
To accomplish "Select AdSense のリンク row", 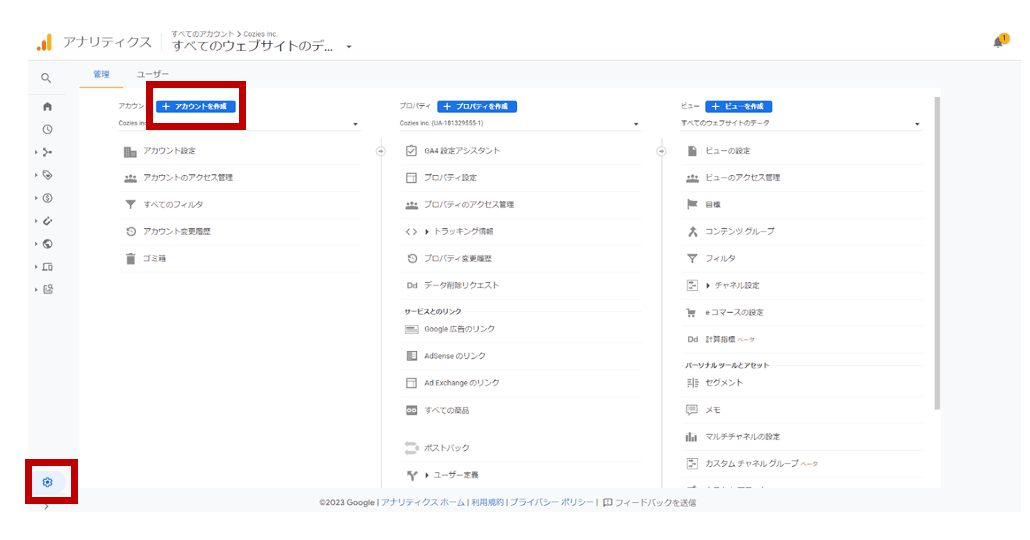I will pyautogui.click(x=522, y=356).
